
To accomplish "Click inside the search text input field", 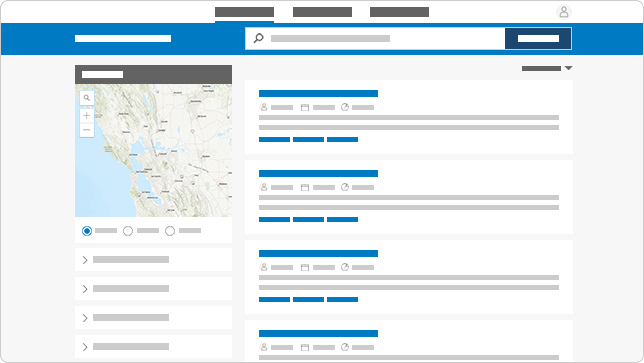I will coord(375,38).
